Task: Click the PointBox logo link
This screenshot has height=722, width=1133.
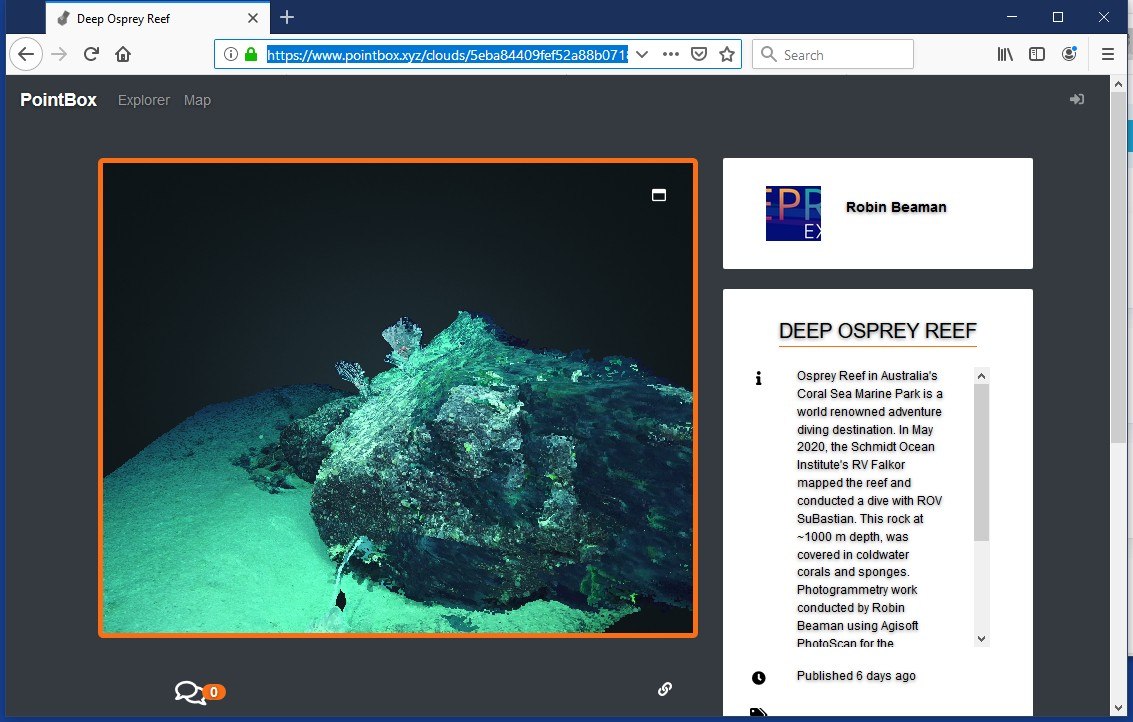Action: (59, 100)
